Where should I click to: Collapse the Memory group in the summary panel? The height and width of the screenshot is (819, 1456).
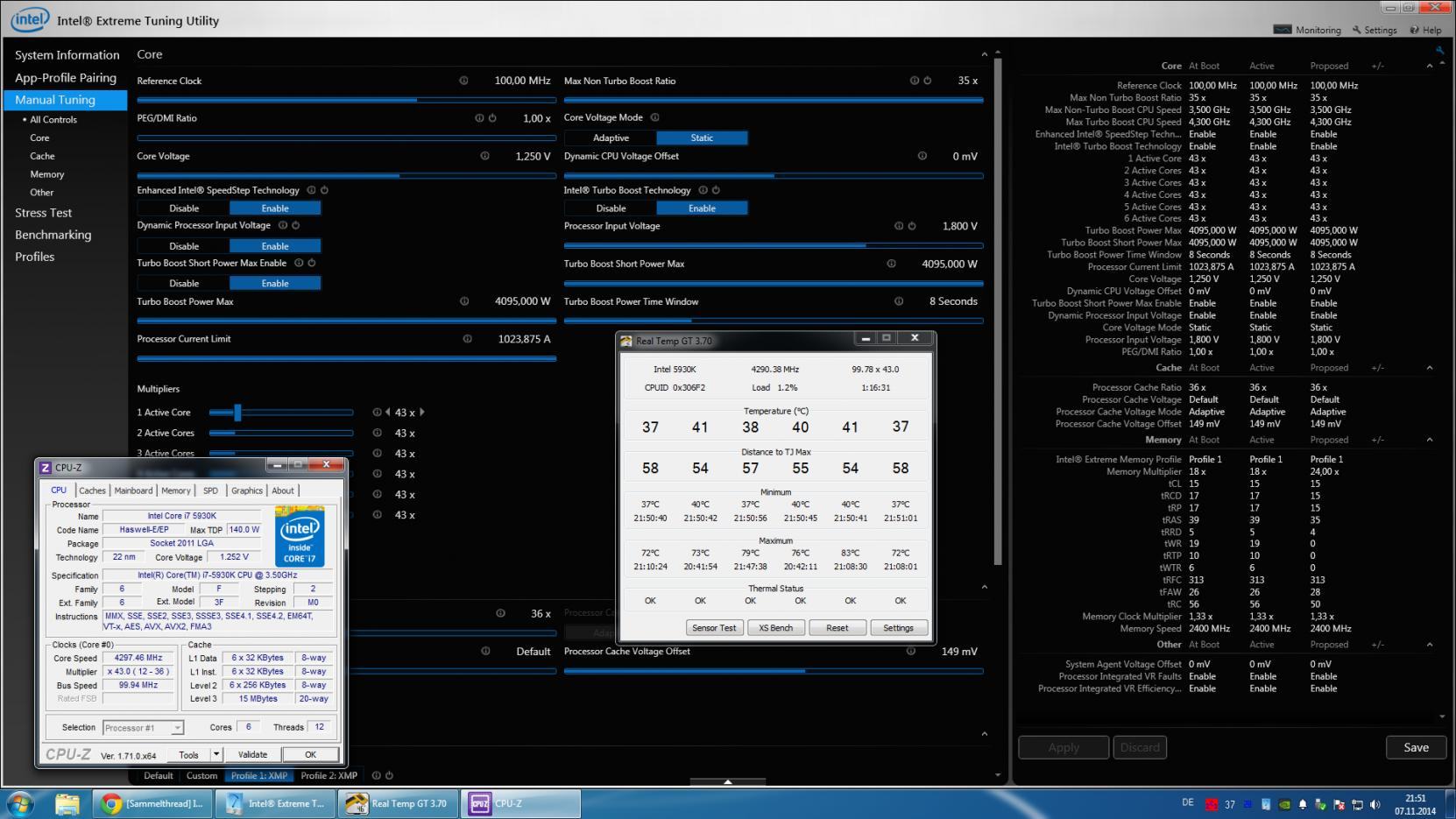[1430, 440]
